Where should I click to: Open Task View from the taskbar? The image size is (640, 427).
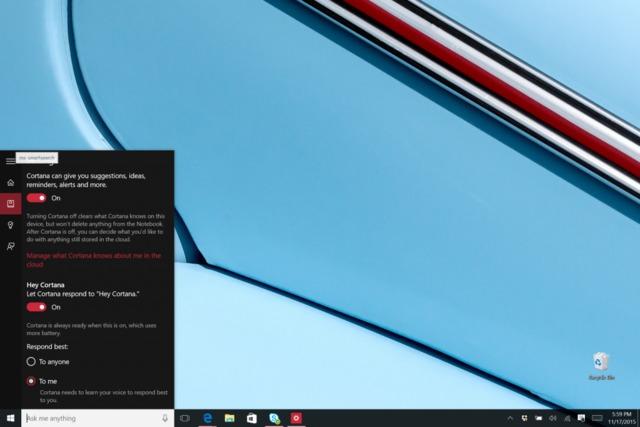[185, 418]
